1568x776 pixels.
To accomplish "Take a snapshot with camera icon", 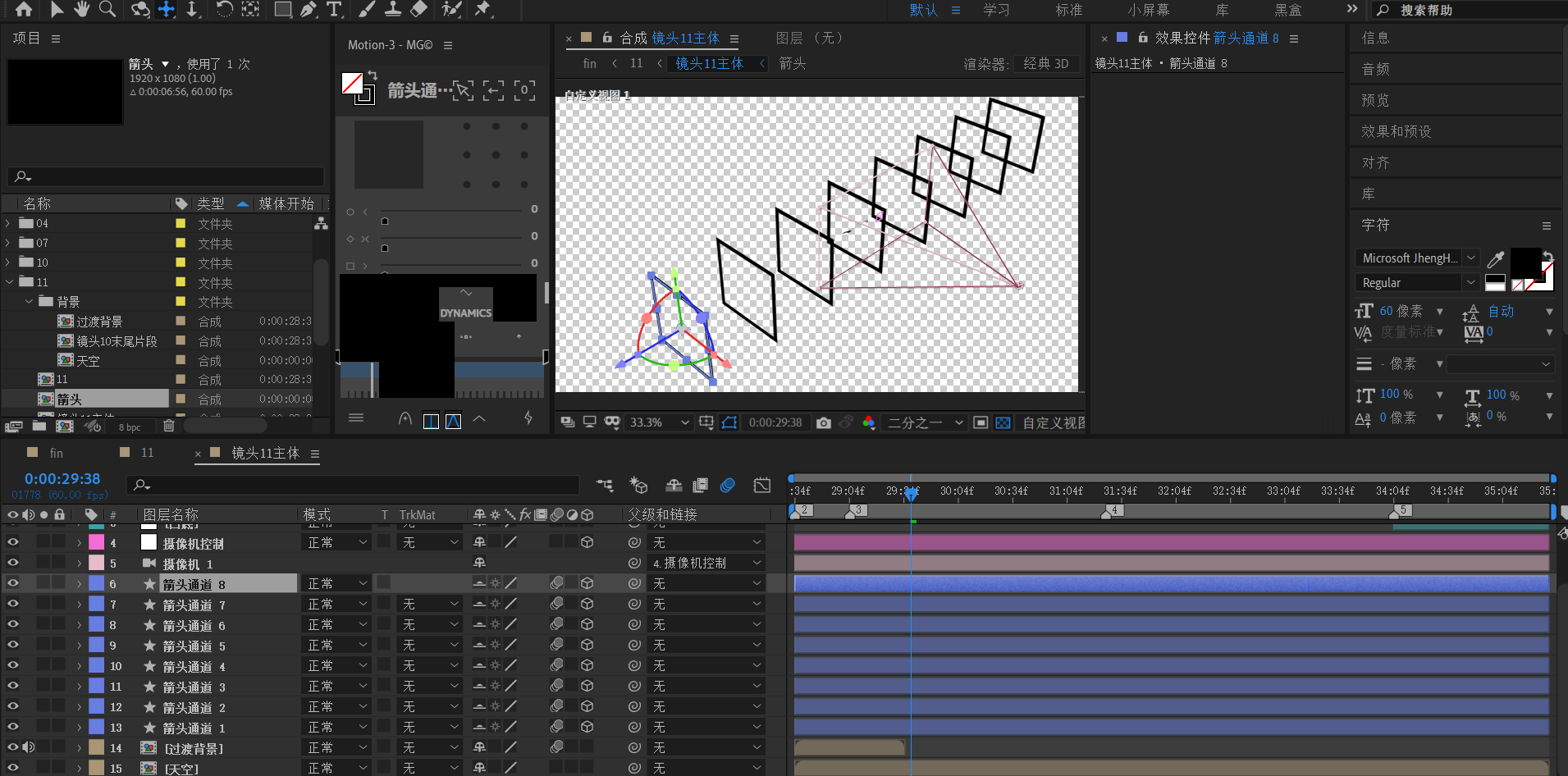I will point(824,422).
